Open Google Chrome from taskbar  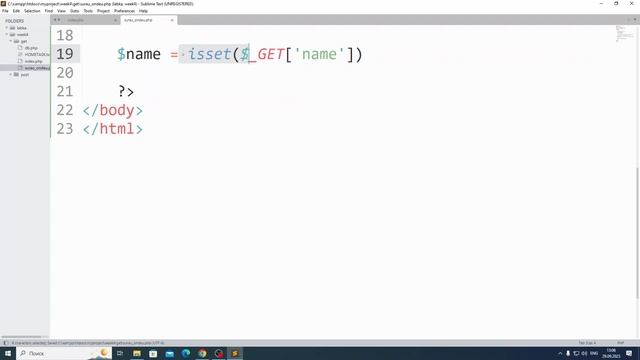tap(202, 353)
